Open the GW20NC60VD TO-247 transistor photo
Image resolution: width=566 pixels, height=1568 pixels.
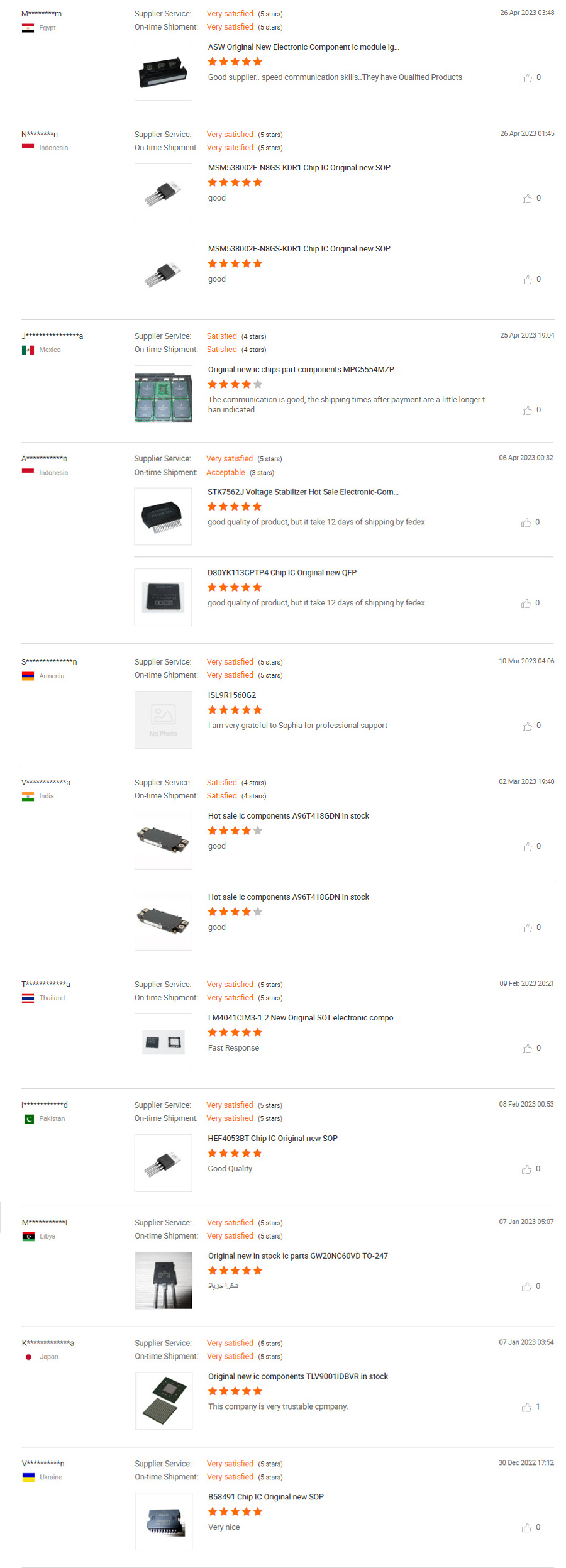(163, 1281)
